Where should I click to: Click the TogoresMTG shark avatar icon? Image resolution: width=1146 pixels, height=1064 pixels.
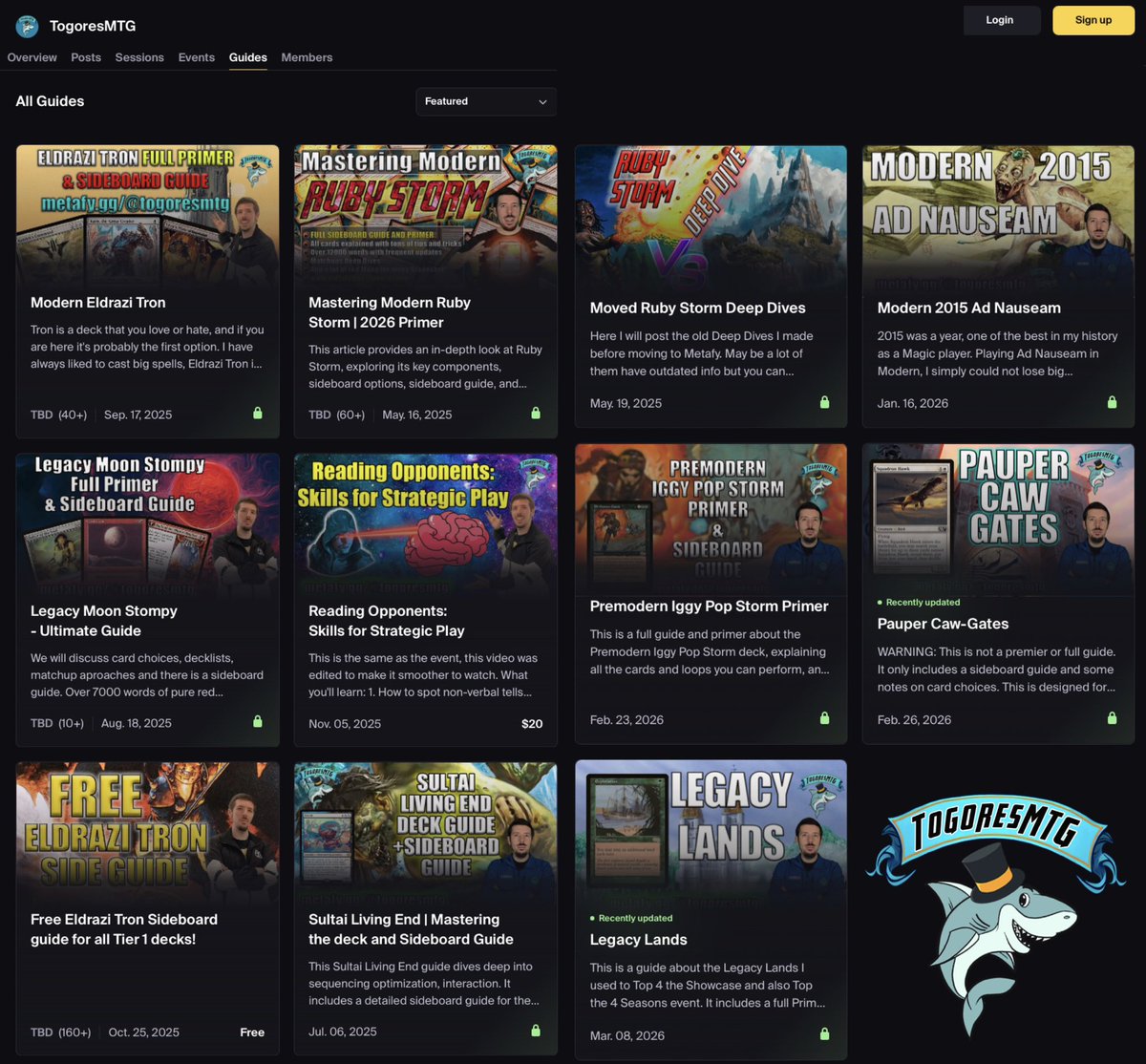coord(27,26)
